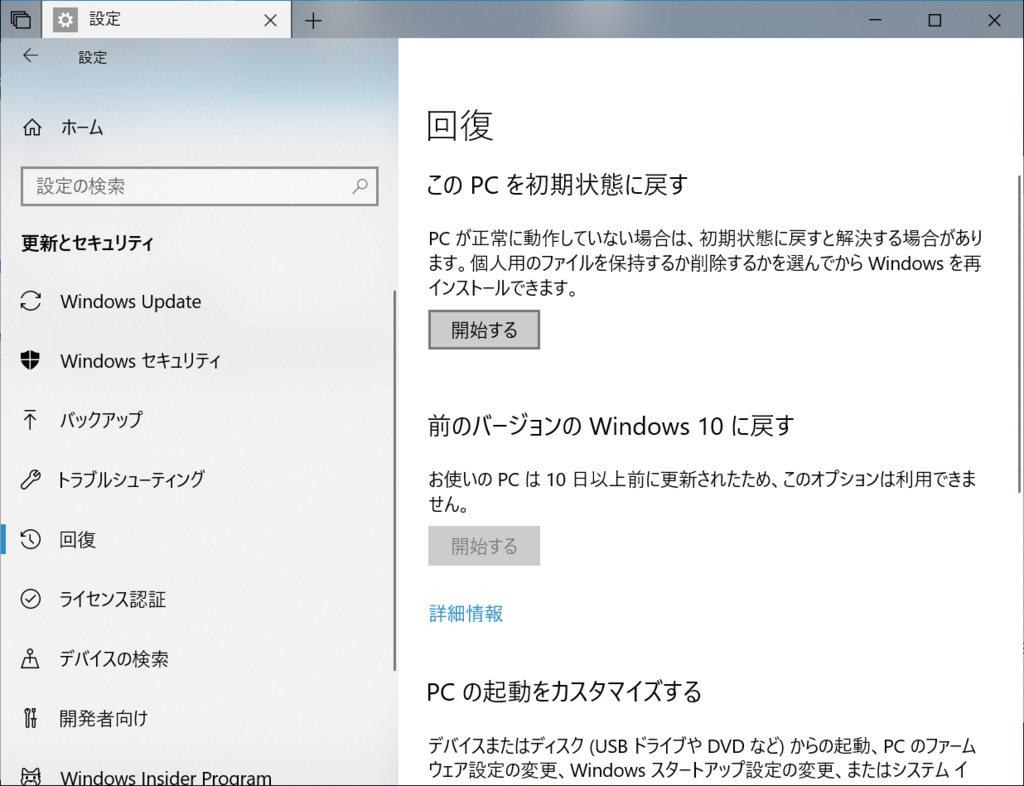Click the ライセンス認証 checkmark circle icon

(x=31, y=599)
